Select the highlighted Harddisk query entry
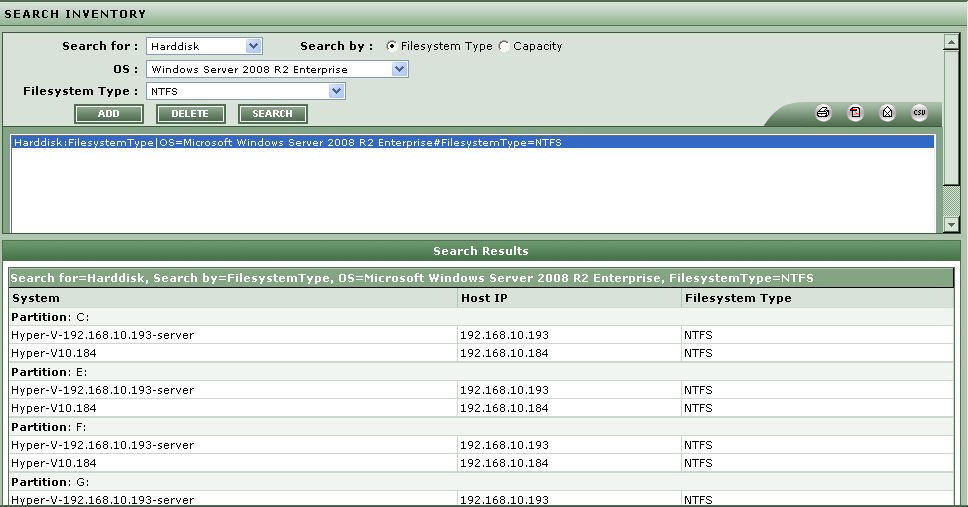Image resolution: width=968 pixels, height=507 pixels. [x=473, y=142]
